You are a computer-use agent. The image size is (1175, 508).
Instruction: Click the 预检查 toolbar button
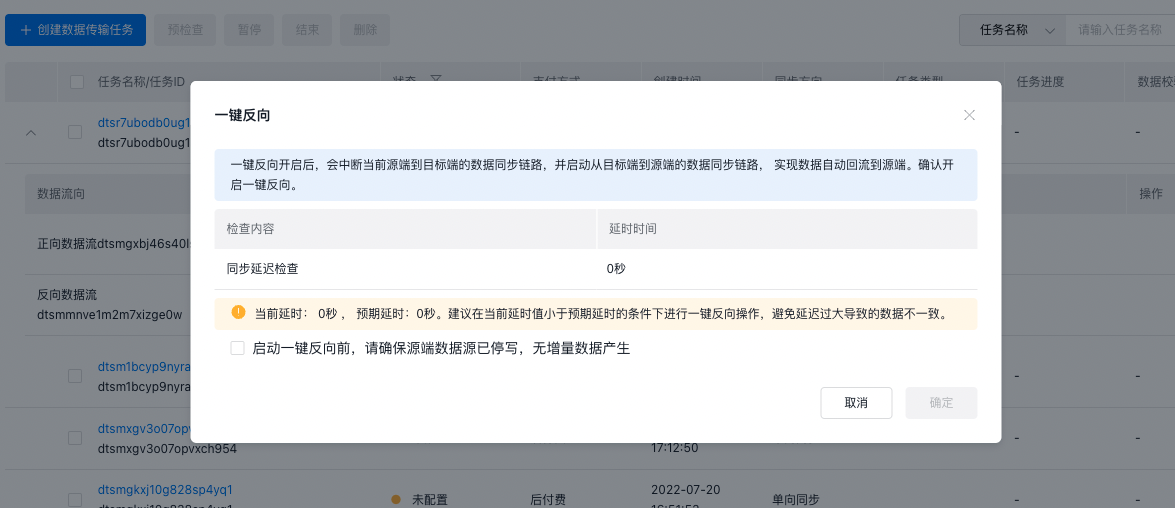[x=185, y=30]
